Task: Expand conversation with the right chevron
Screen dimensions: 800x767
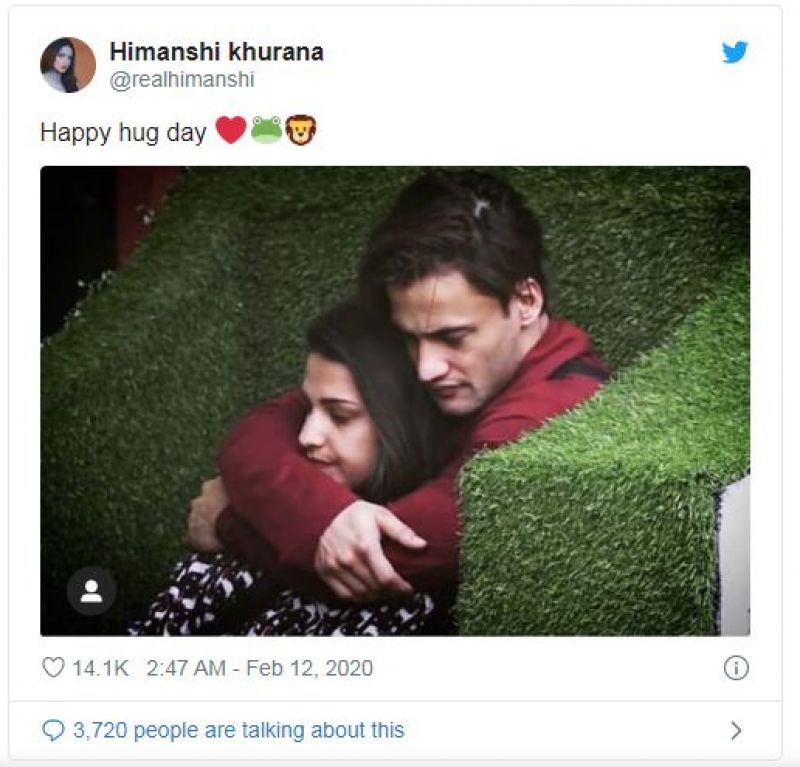Action: pos(736,730)
